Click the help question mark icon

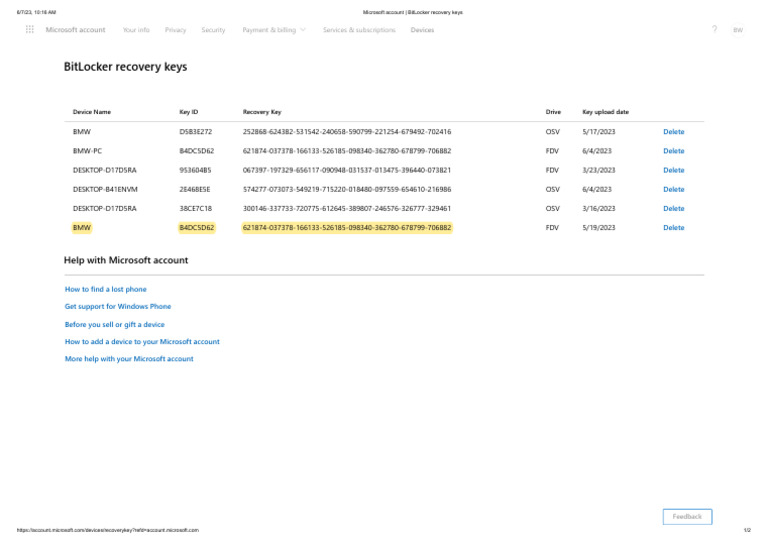(x=715, y=29)
